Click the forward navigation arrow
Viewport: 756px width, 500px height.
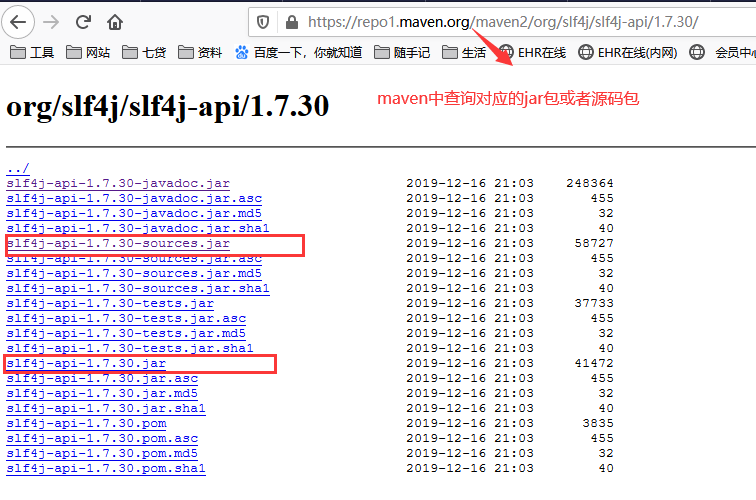[x=51, y=22]
